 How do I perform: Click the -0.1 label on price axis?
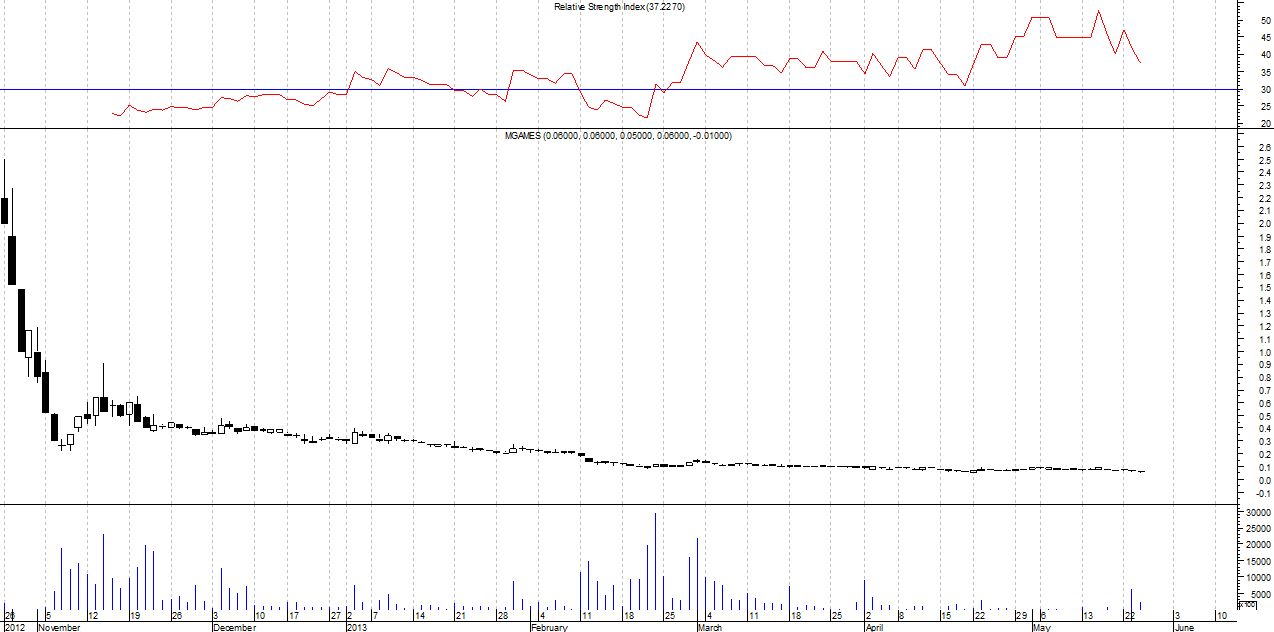(1264, 493)
